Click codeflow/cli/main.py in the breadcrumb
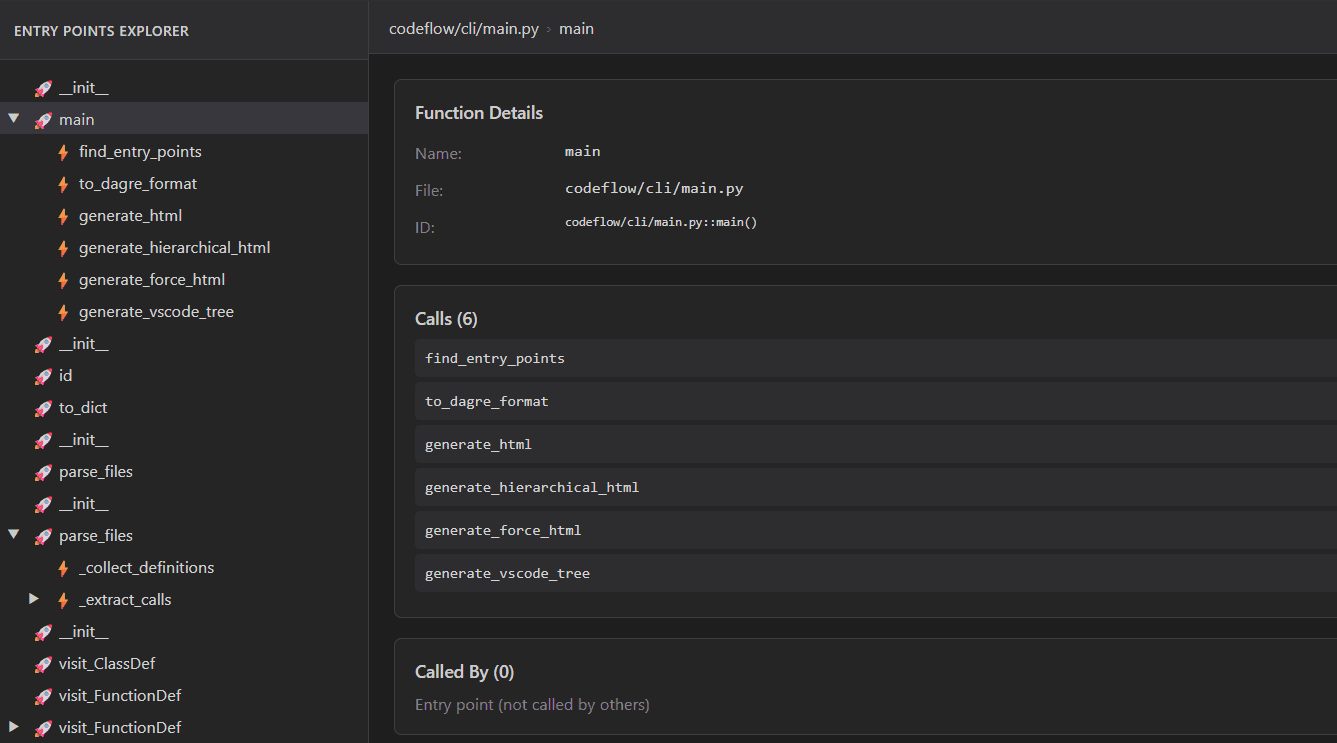The width and height of the screenshot is (1337, 743). coord(464,29)
